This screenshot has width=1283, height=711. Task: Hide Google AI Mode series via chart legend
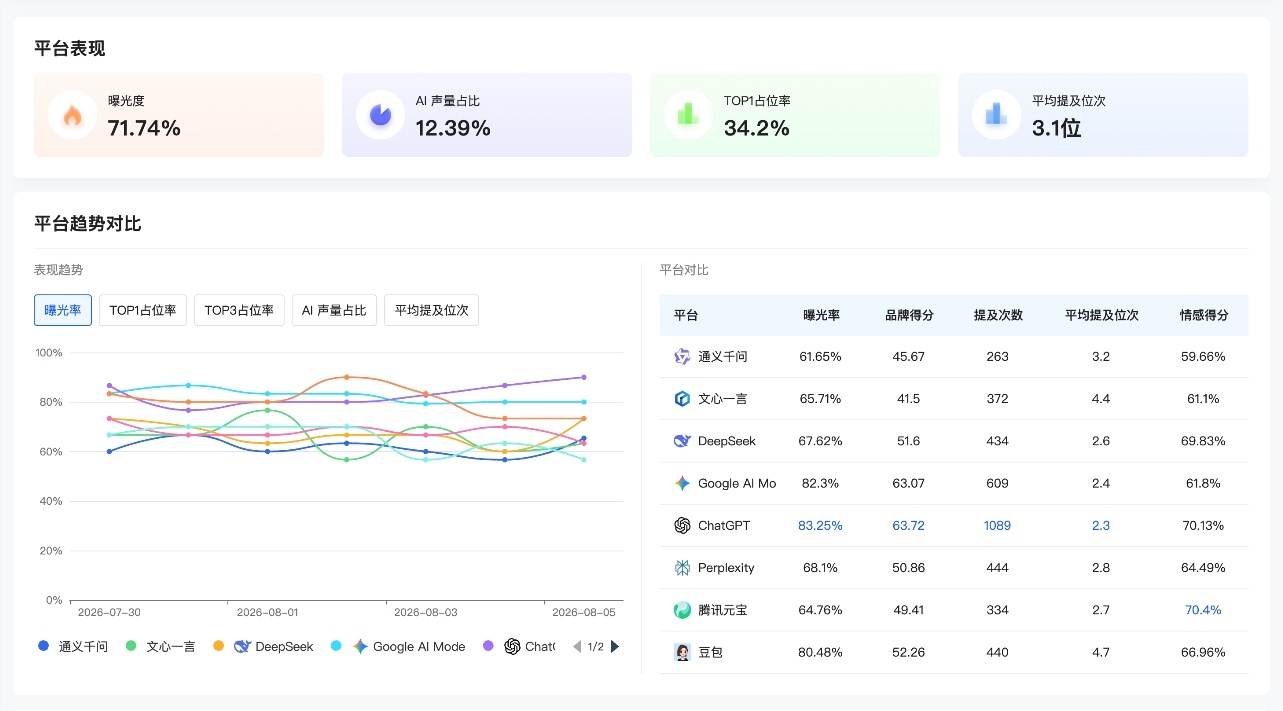coord(397,647)
